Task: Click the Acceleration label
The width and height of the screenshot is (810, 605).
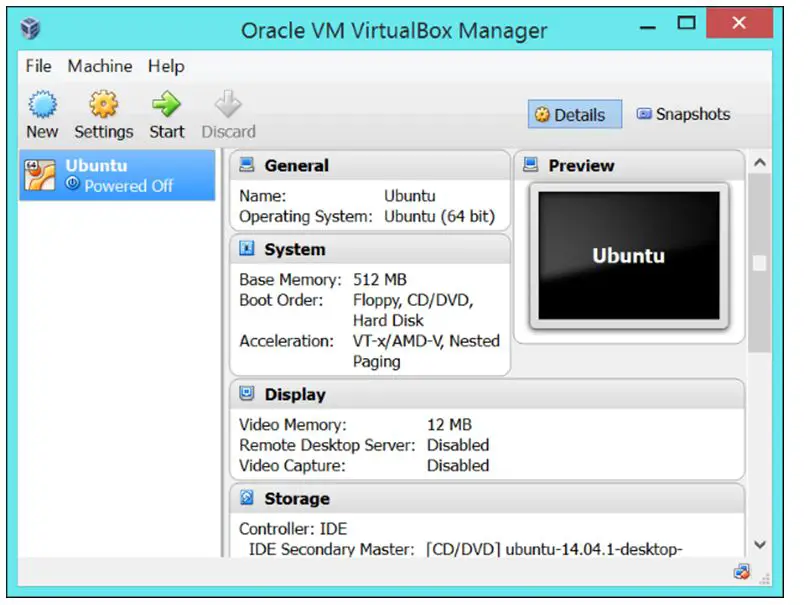Action: point(286,341)
